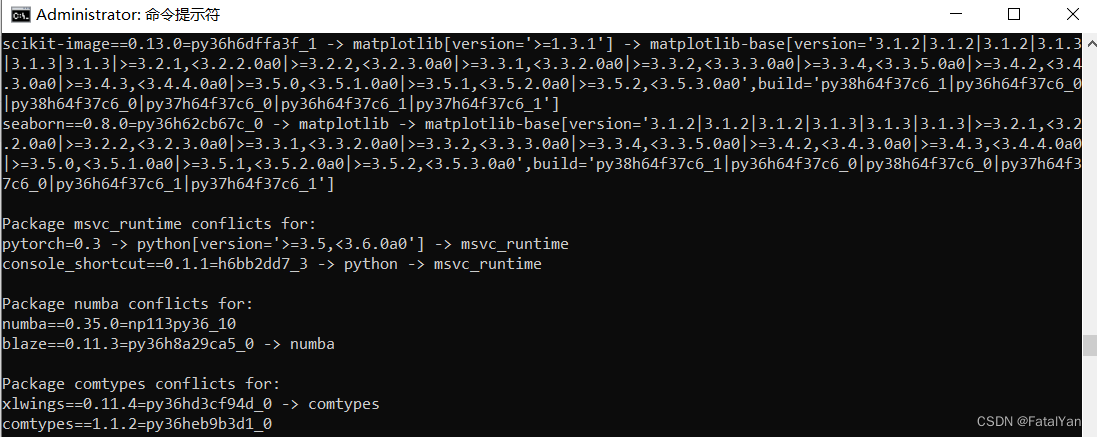Click the 'Package msvc_runtime conflicts for:' line
Screen dimensions: 1097x437
click(x=159, y=224)
